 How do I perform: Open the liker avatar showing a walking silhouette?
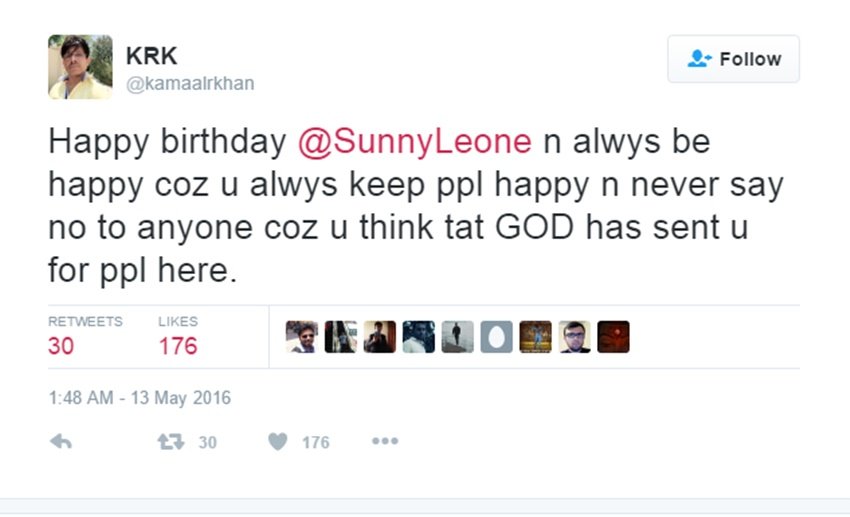pyautogui.click(x=457, y=337)
